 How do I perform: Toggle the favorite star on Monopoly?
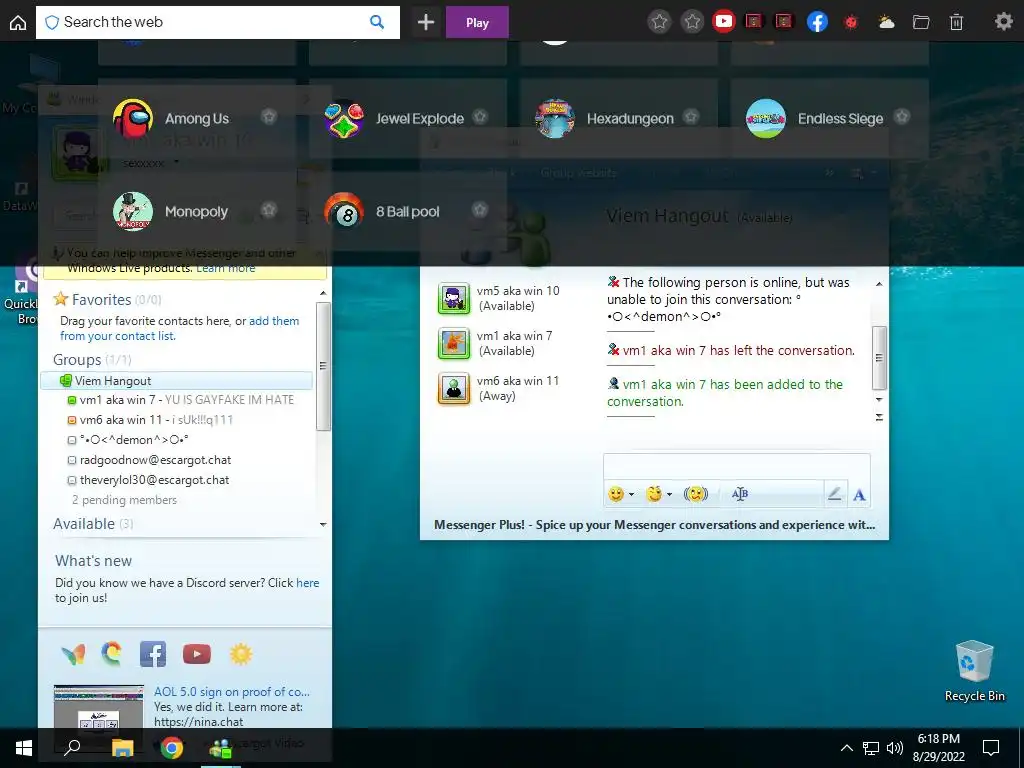(268, 210)
